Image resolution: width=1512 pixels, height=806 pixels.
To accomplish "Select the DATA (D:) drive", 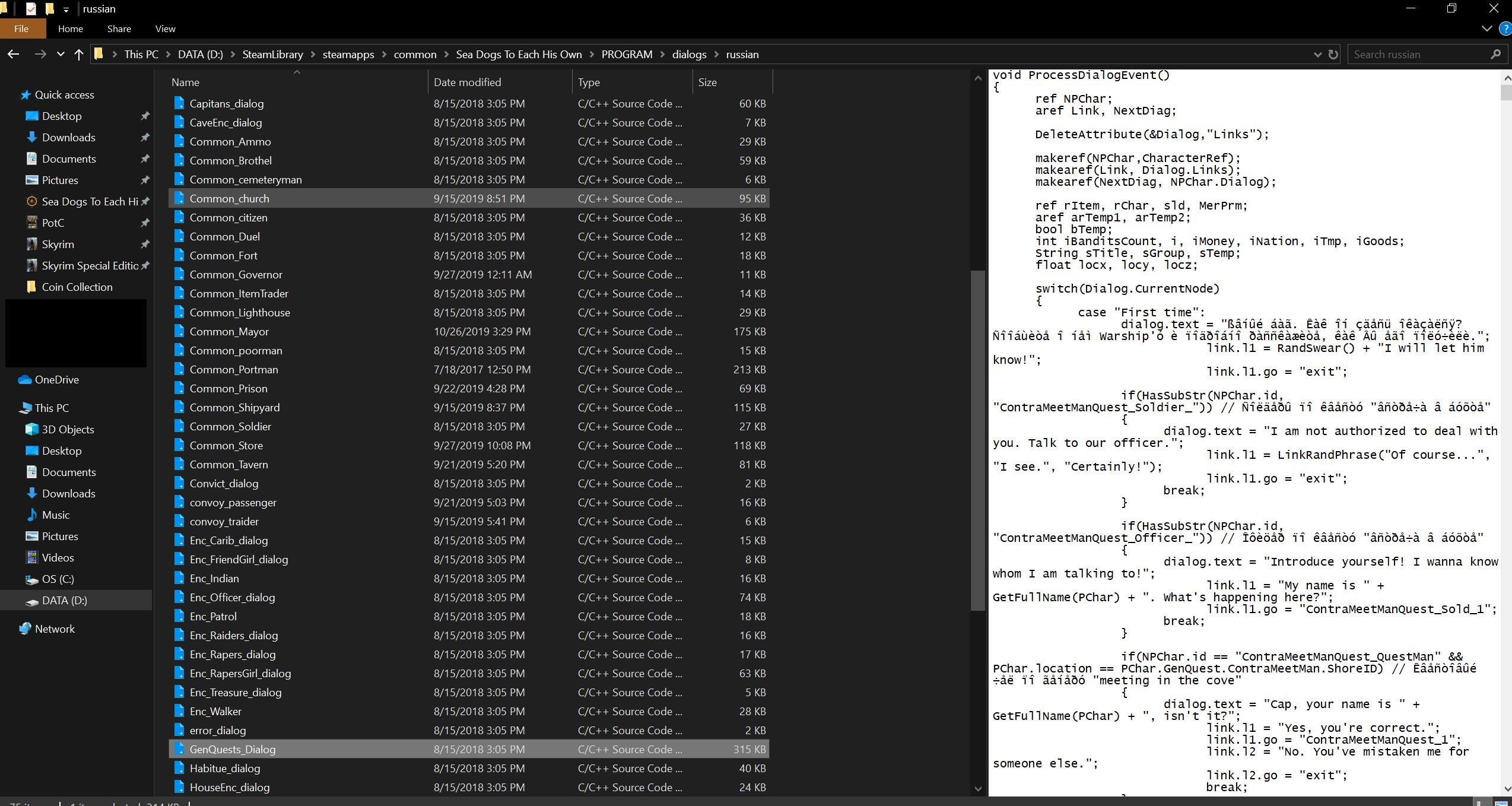I will pos(64,600).
